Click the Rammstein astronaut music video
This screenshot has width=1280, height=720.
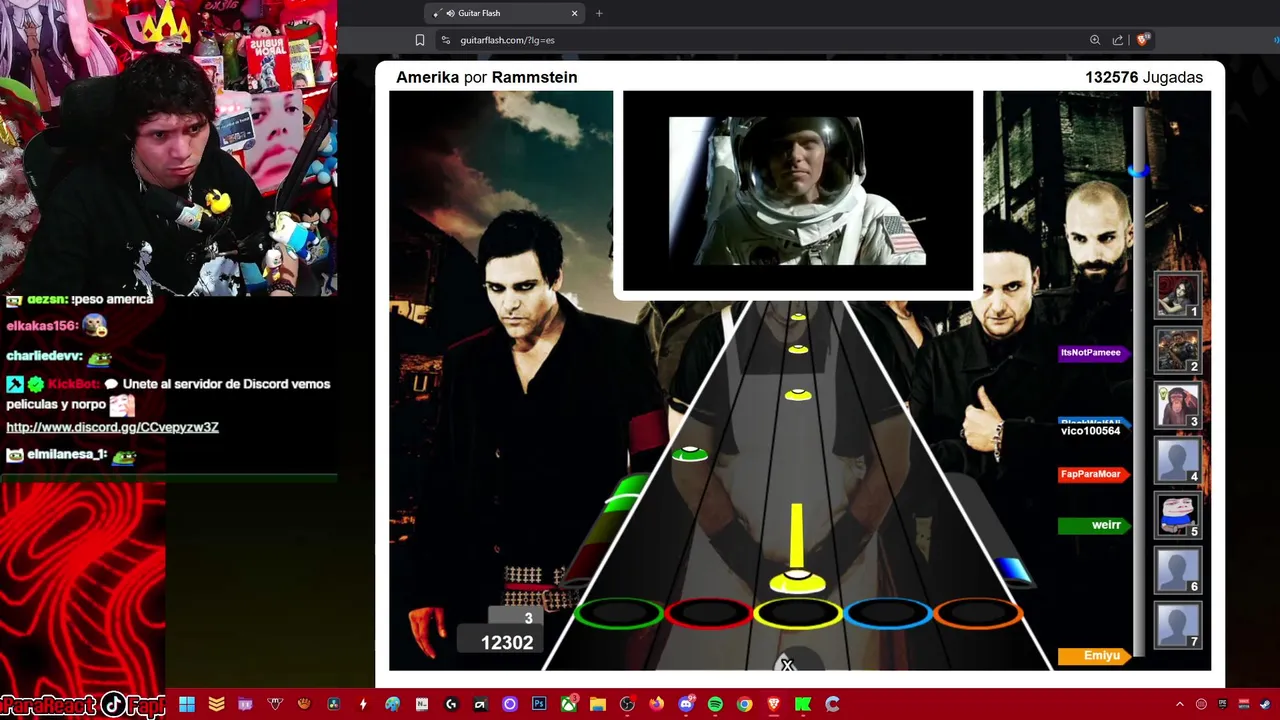point(798,191)
